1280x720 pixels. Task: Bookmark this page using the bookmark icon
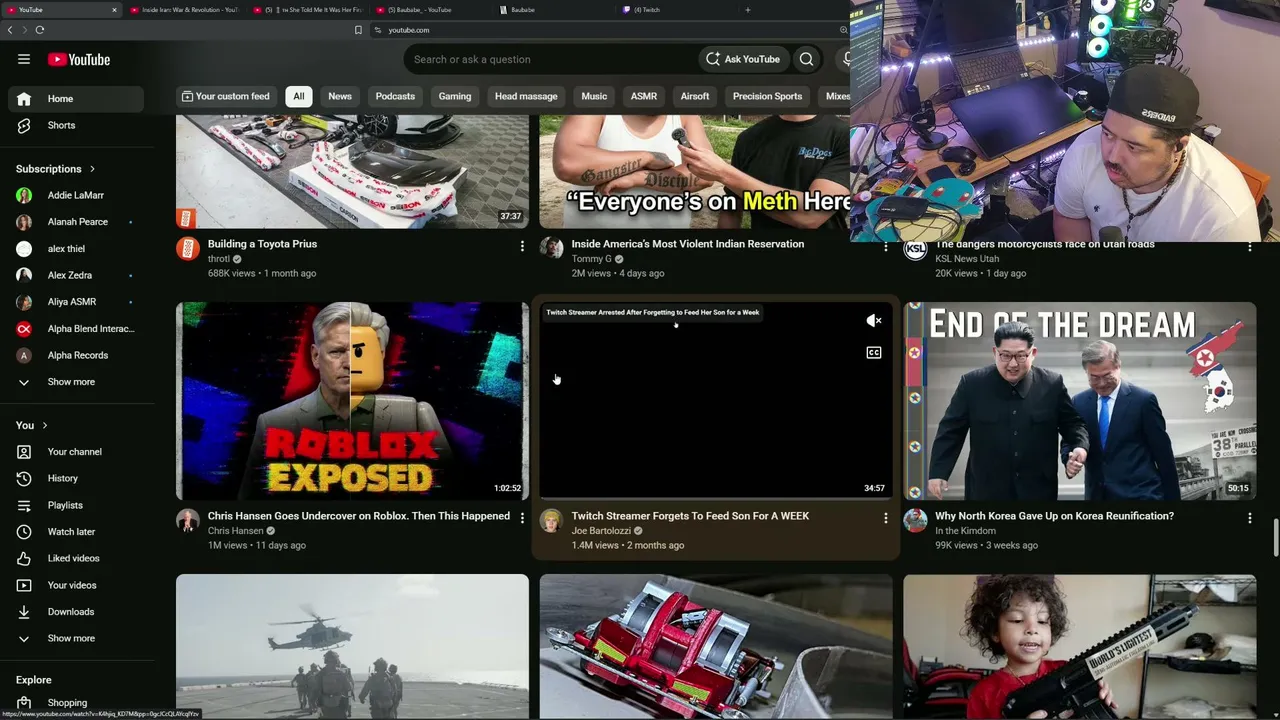point(358,30)
